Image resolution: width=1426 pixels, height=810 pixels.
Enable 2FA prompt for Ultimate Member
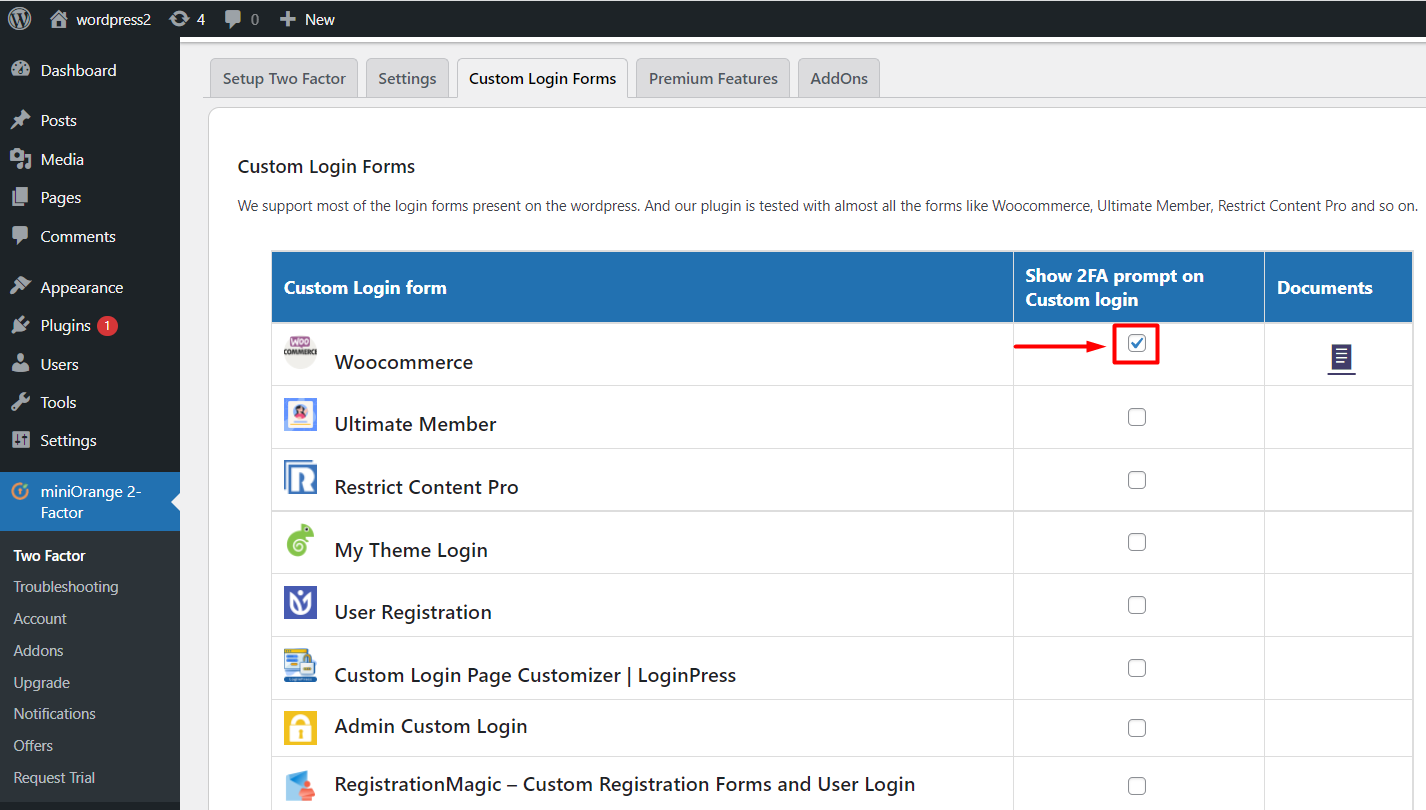(1137, 417)
